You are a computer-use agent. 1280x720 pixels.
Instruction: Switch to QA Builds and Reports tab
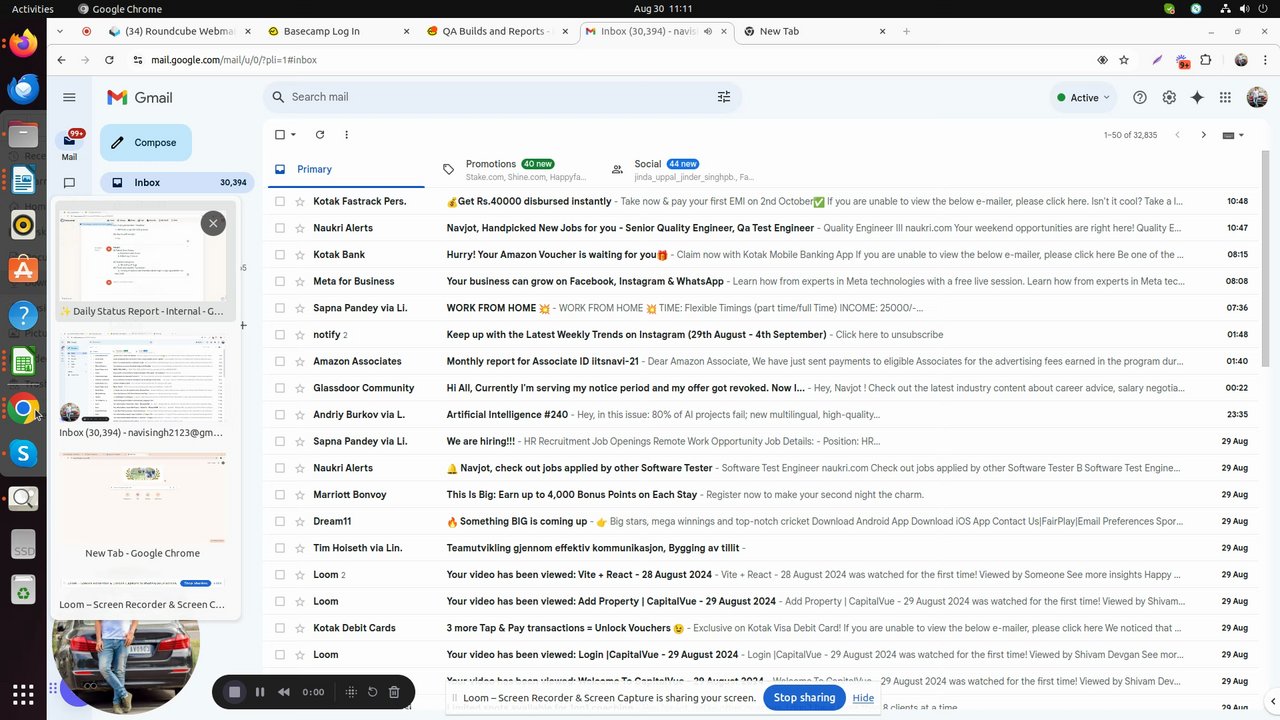click(x=498, y=31)
